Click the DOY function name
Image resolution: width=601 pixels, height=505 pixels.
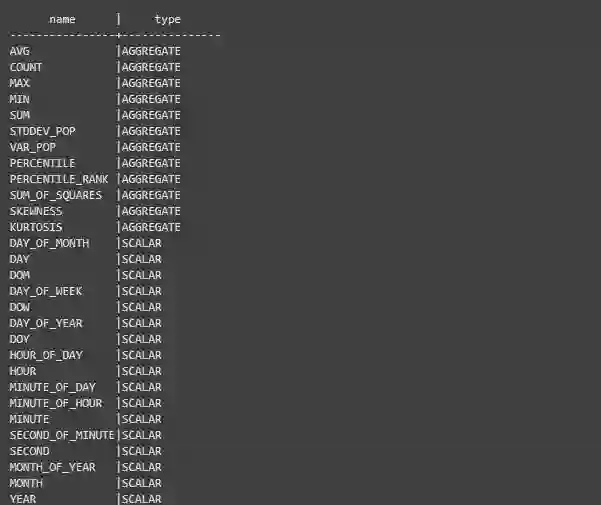(20, 339)
